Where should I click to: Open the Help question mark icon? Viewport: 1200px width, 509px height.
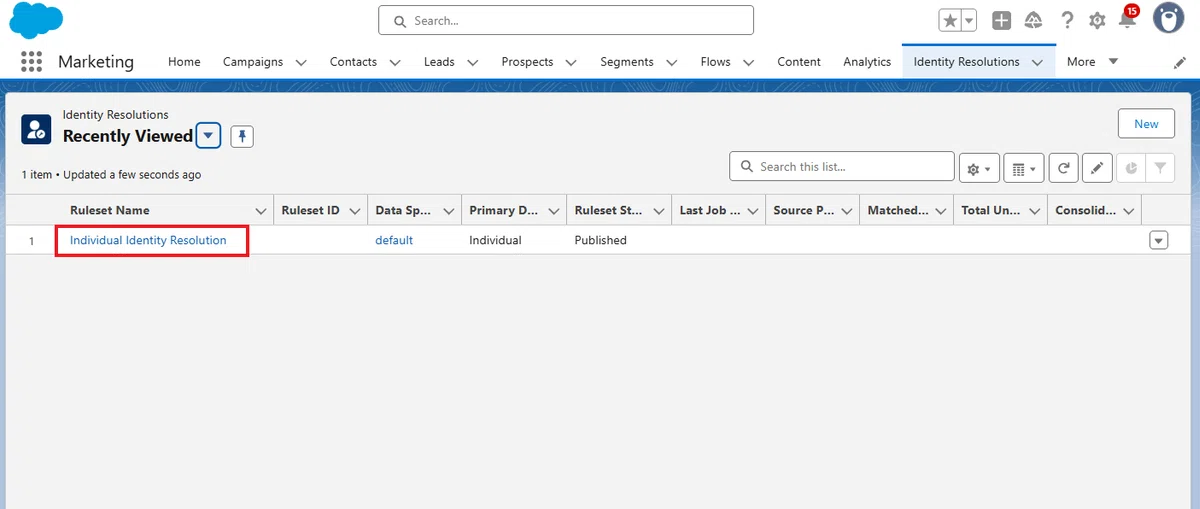click(1067, 20)
